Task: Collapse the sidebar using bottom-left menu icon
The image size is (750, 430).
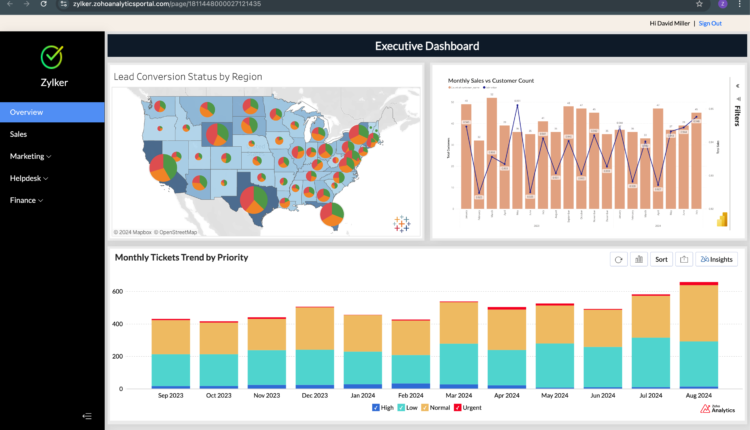Action: 87,416
